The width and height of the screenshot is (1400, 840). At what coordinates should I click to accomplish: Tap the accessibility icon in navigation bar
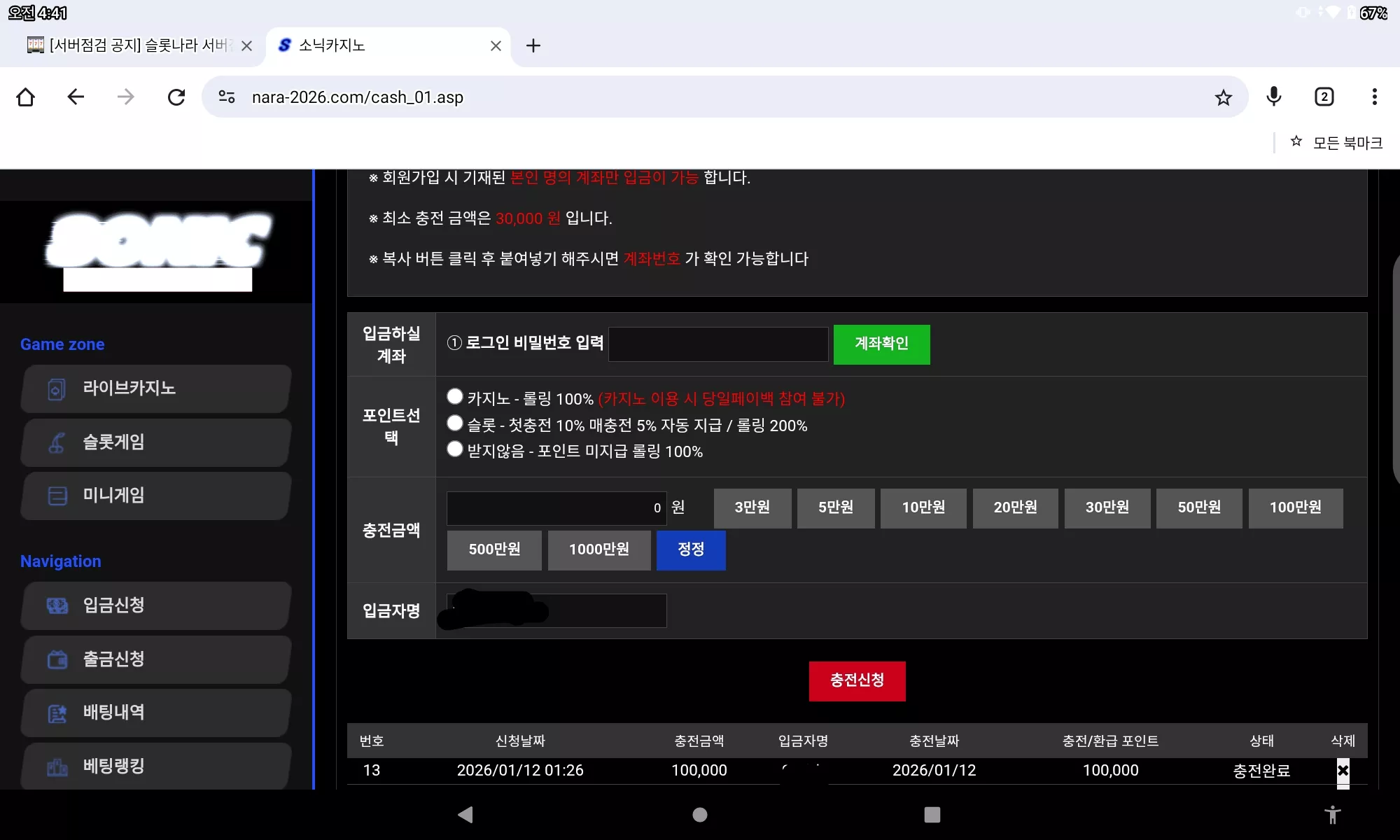(x=1332, y=815)
